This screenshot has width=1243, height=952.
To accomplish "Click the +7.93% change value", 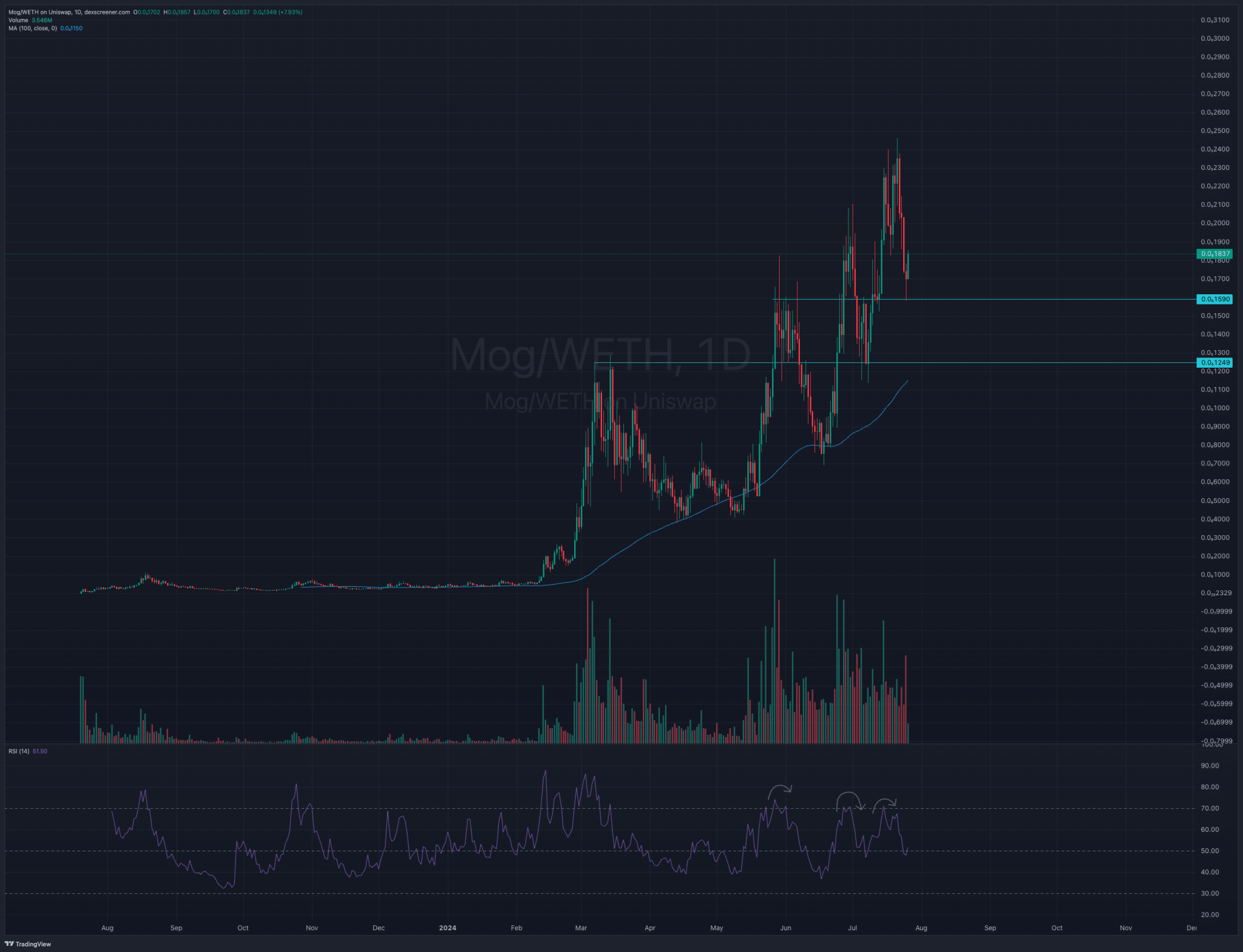I will 289,12.
